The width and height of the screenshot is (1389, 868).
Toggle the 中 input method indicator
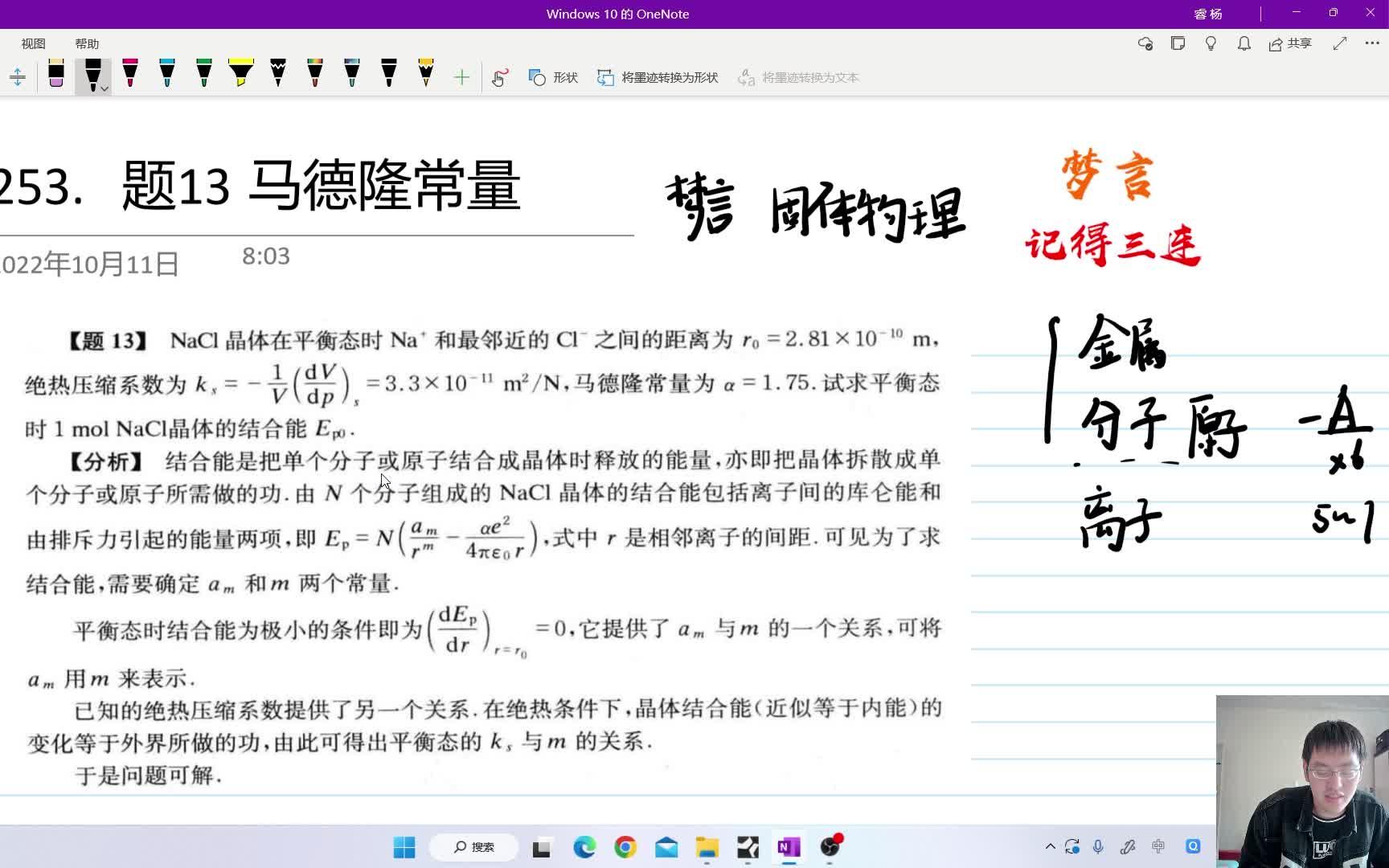pyautogui.click(x=1158, y=846)
